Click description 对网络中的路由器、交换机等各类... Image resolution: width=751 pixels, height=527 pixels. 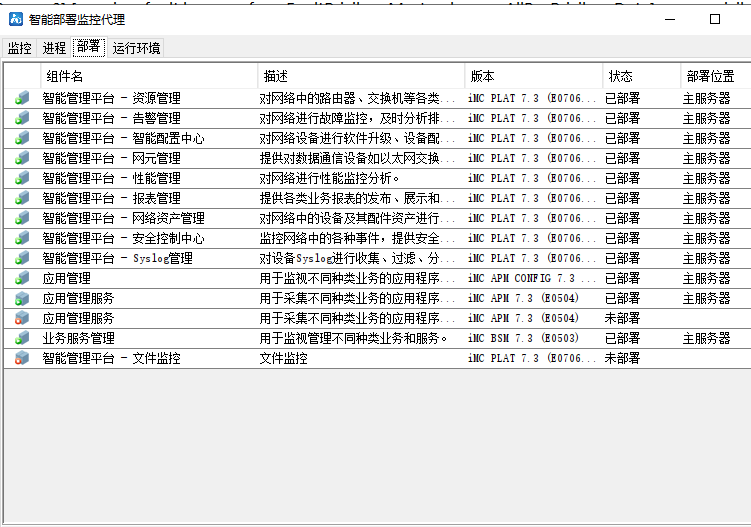coord(357,98)
